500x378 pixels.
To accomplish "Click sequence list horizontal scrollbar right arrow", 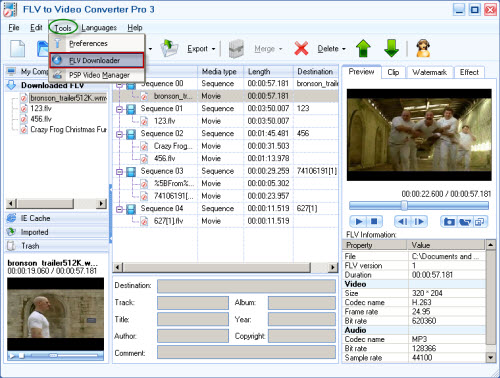I will [332, 267].
